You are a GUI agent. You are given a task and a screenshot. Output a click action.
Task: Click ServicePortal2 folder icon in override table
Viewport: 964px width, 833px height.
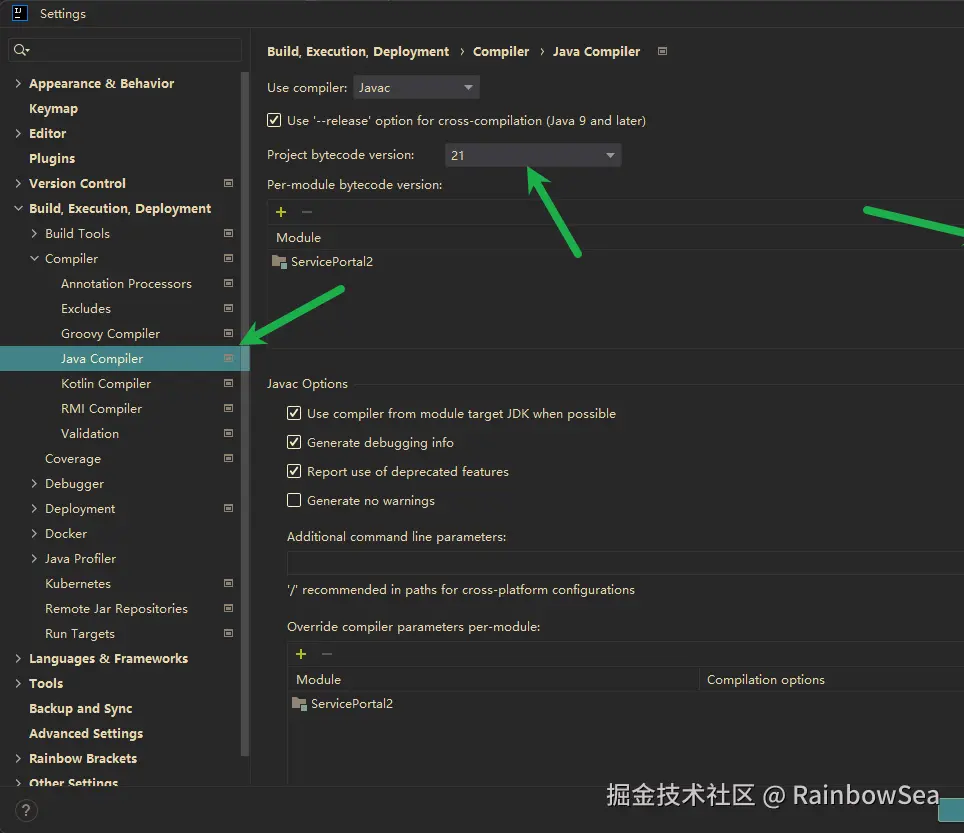299,704
